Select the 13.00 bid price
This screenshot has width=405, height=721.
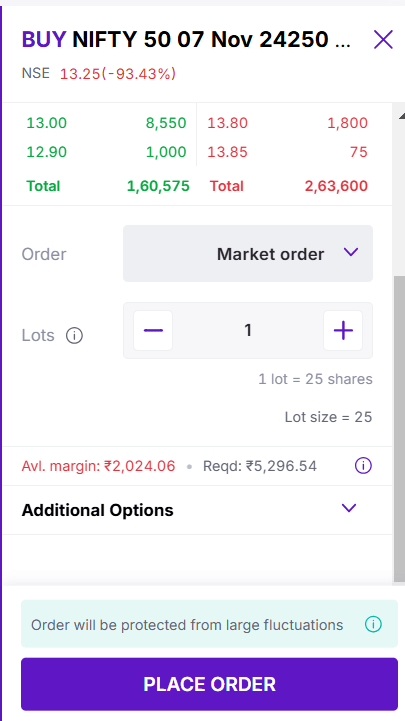point(46,123)
